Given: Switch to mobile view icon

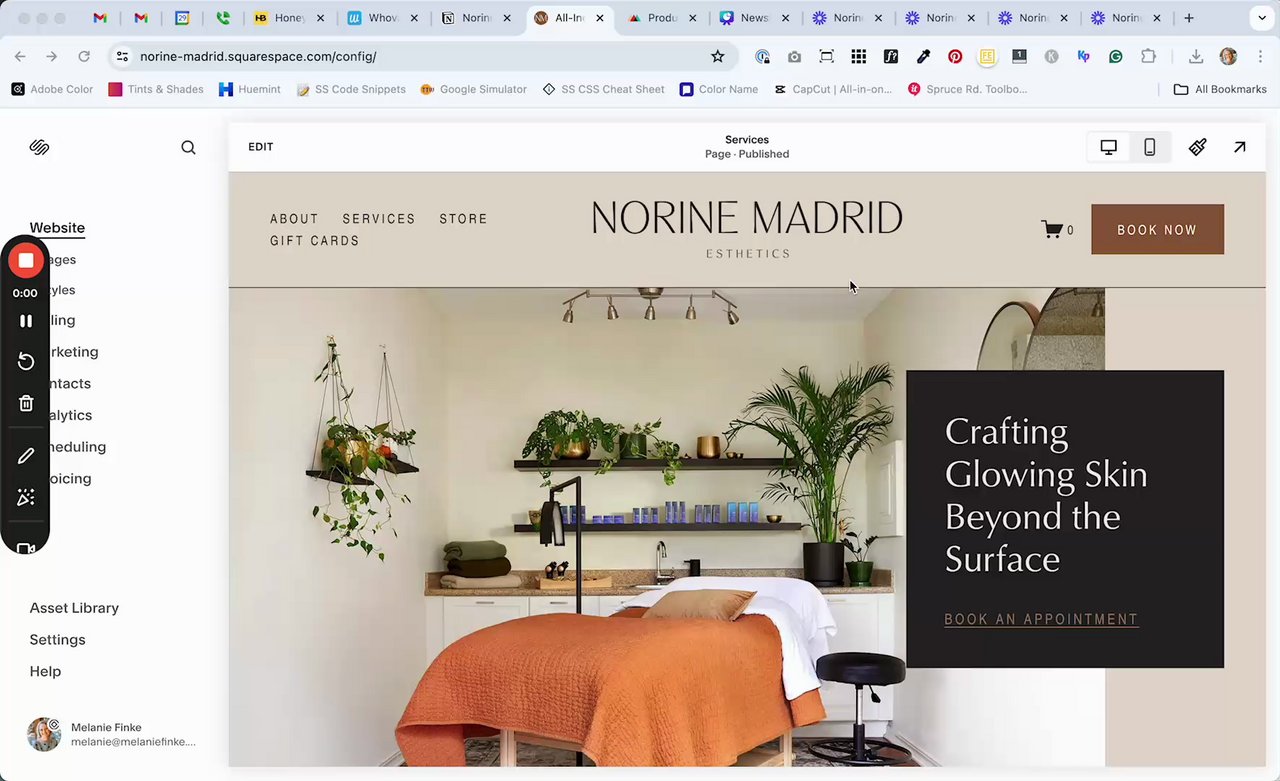Looking at the screenshot, I should pyautogui.click(x=1150, y=147).
